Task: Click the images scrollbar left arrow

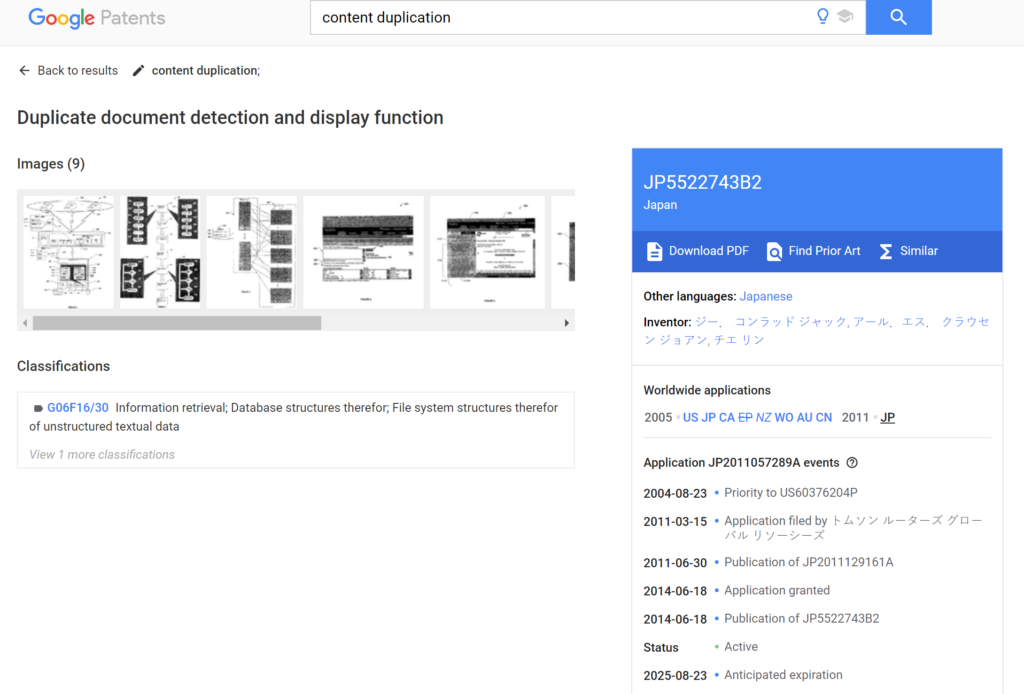Action: [x=25, y=323]
